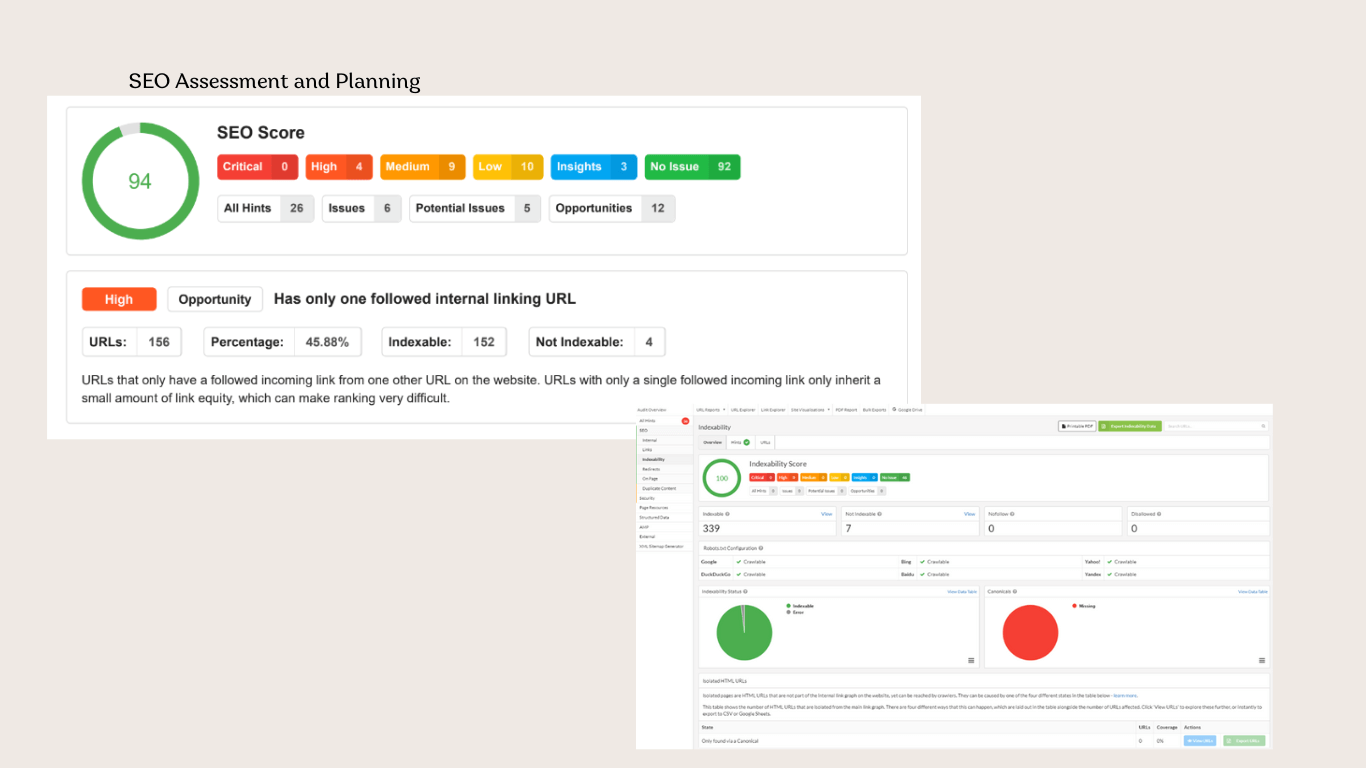The width and height of the screenshot is (1366, 768).
Task: Click the Robots.txt Configuration help icon
Action: pyautogui.click(x=761, y=548)
